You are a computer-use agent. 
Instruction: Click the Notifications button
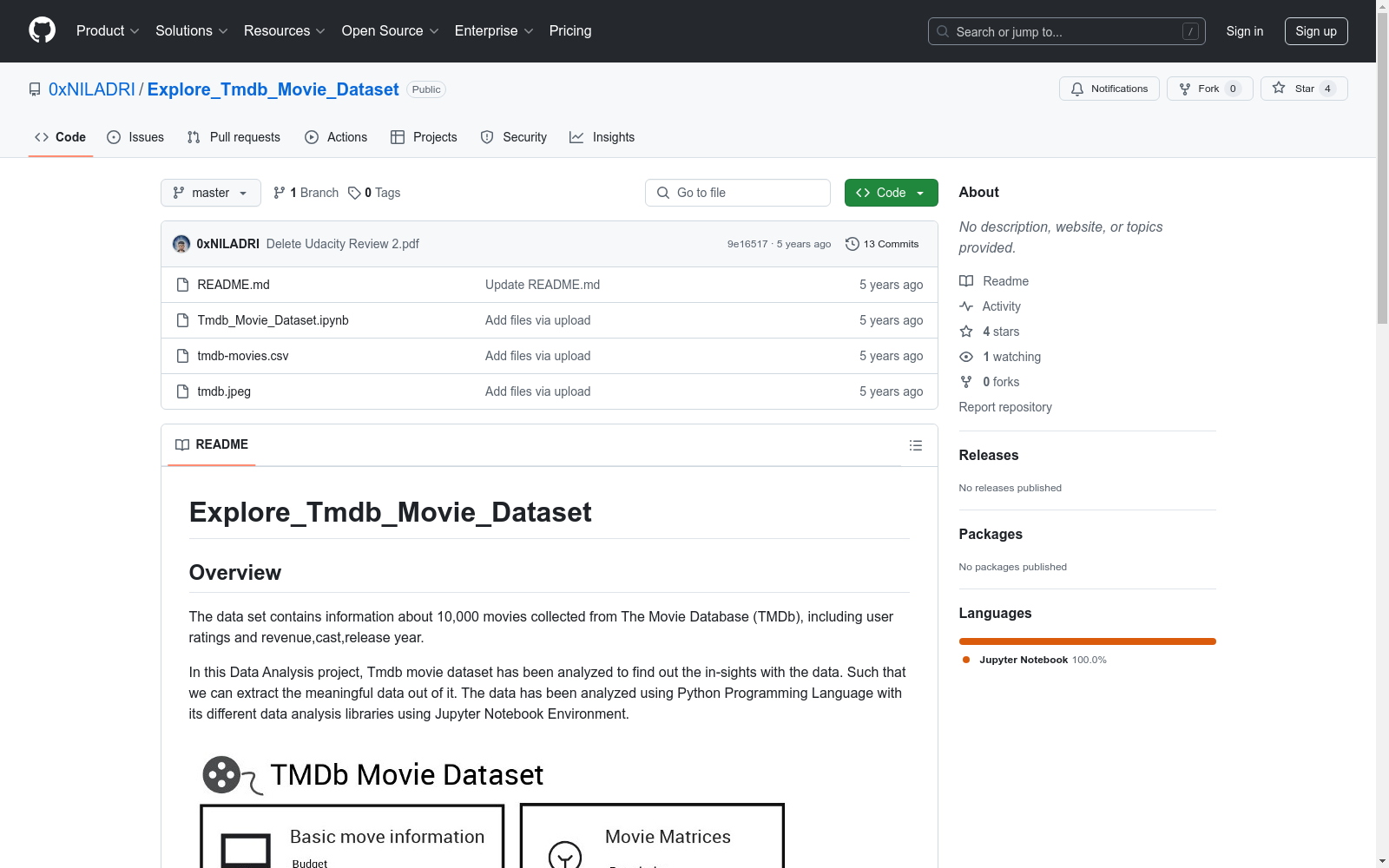(1109, 89)
